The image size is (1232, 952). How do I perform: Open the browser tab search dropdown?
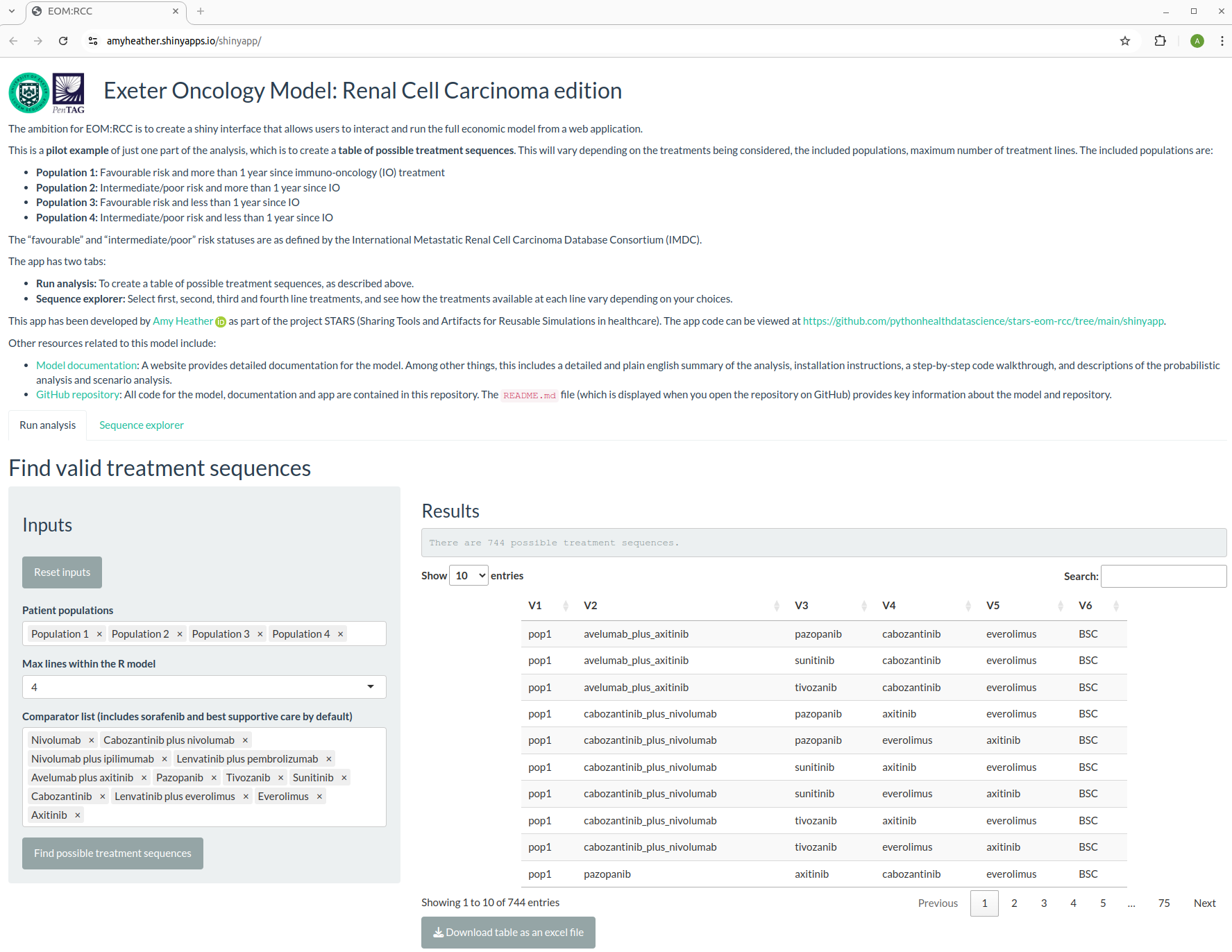pyautogui.click(x=12, y=11)
